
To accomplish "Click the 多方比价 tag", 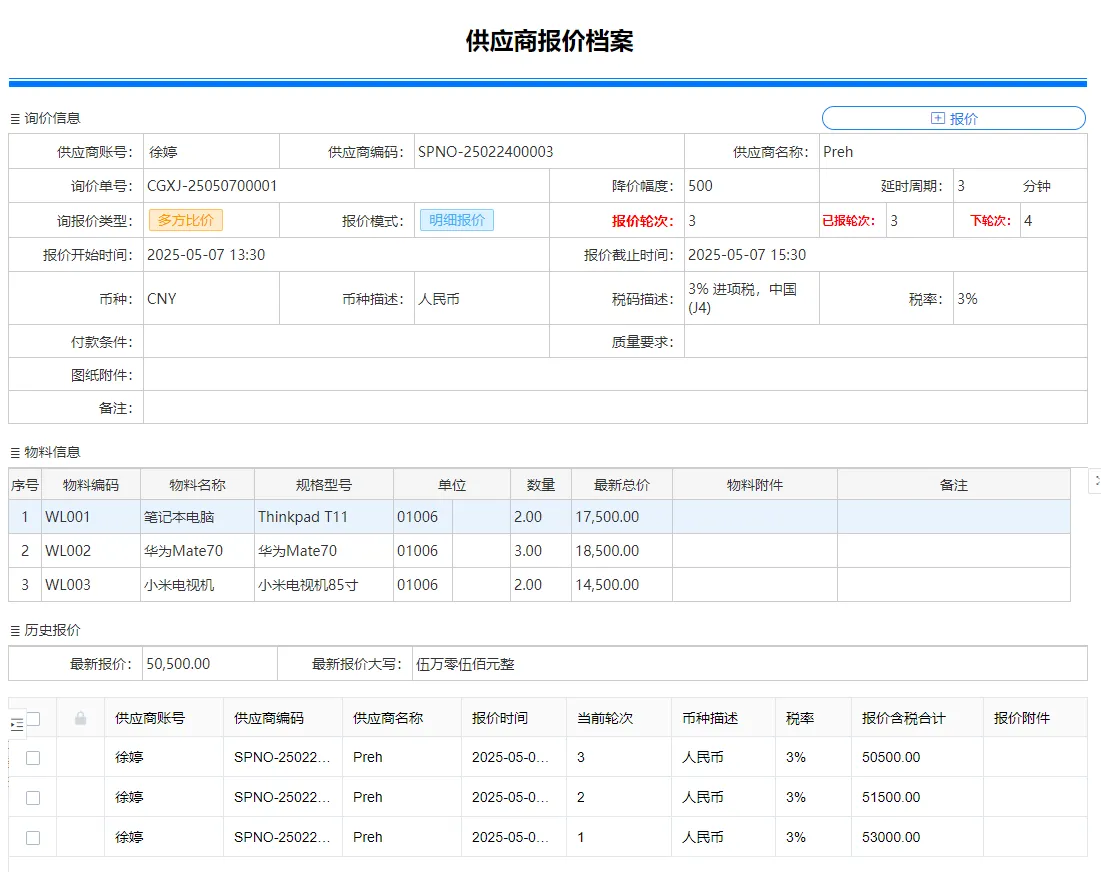I will pos(185,220).
